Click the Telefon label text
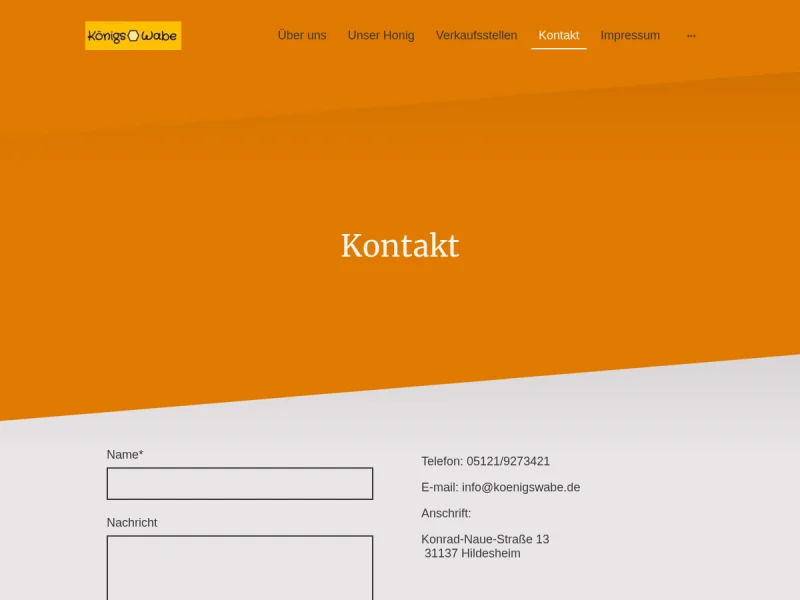 coord(442,462)
